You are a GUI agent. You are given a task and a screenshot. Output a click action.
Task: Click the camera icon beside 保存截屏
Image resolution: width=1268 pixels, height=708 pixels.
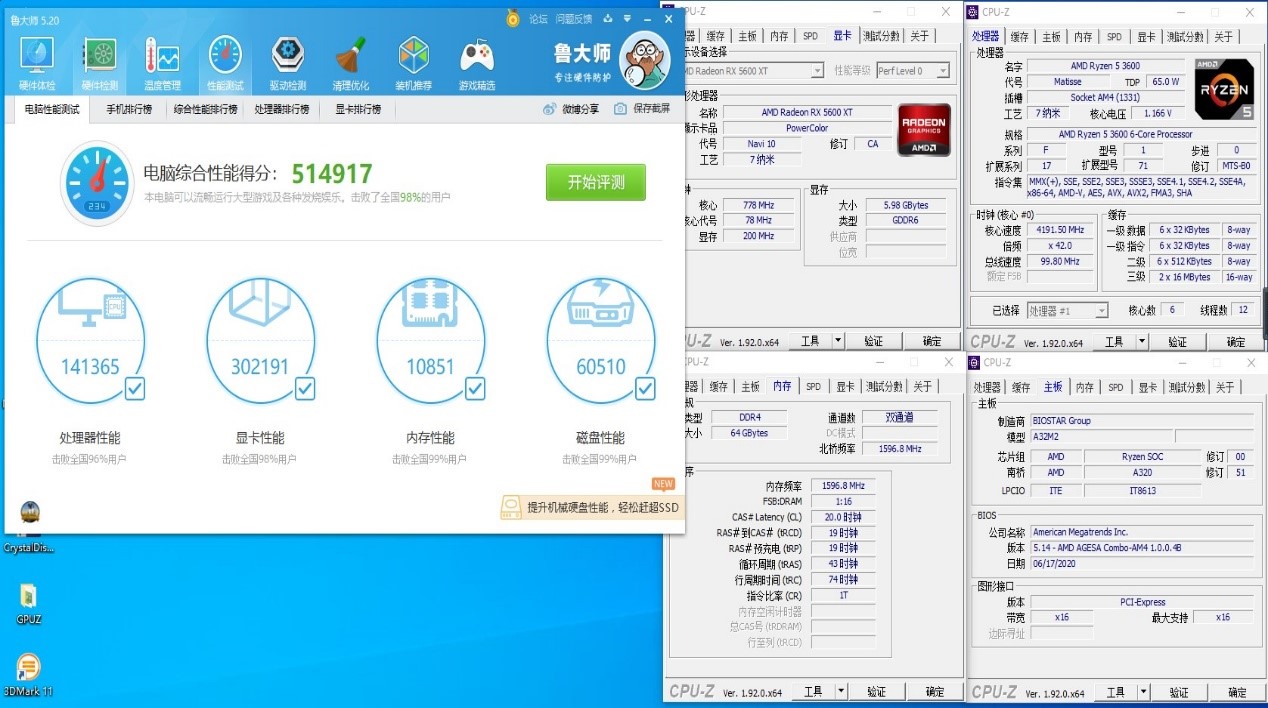click(x=620, y=109)
